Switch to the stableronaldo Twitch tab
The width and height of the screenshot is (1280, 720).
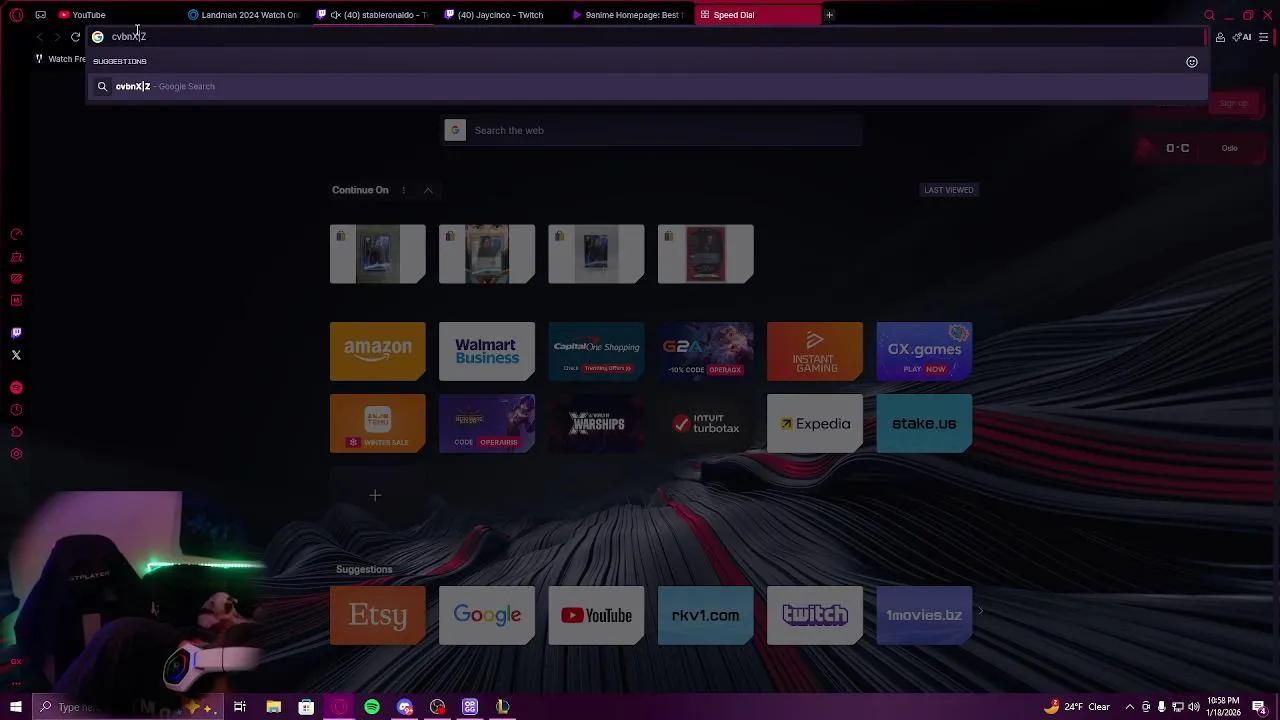pyautogui.click(x=374, y=15)
